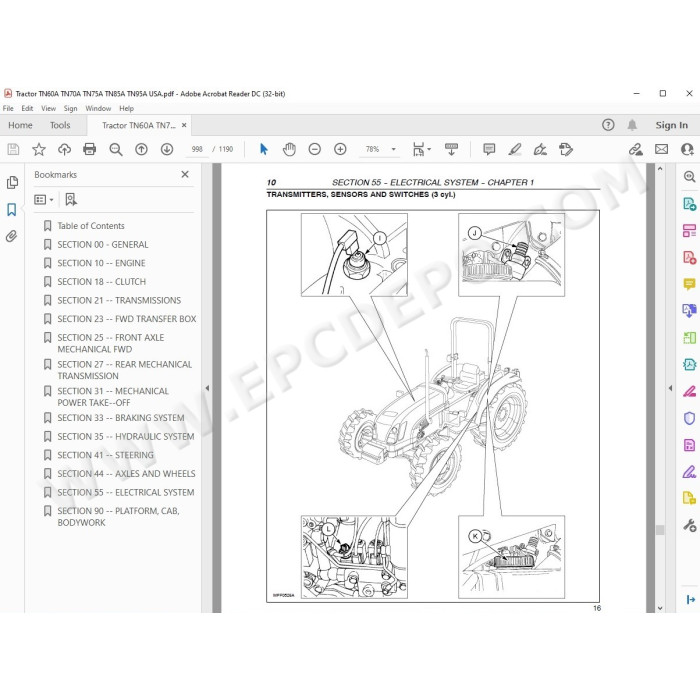Click the scroll down arrow of the document
The width and height of the screenshot is (700, 700).
660,608
